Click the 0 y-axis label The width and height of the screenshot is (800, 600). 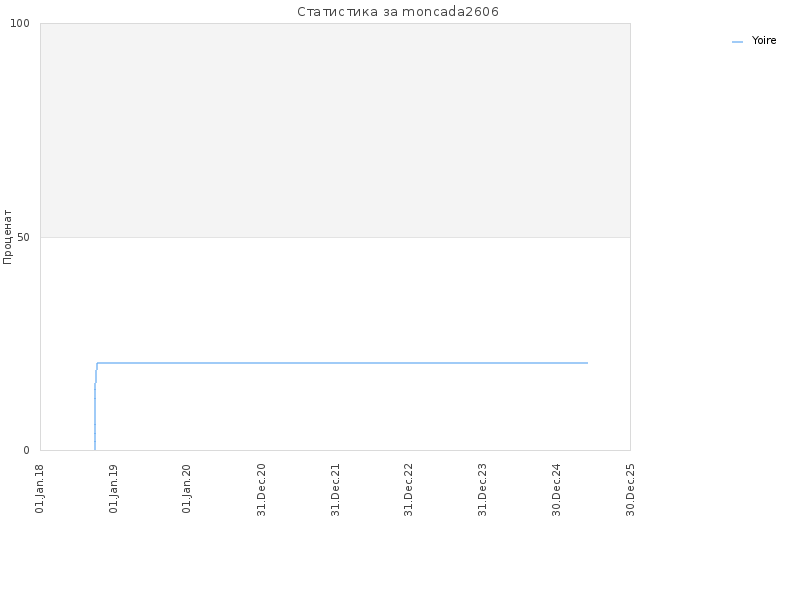[27, 450]
